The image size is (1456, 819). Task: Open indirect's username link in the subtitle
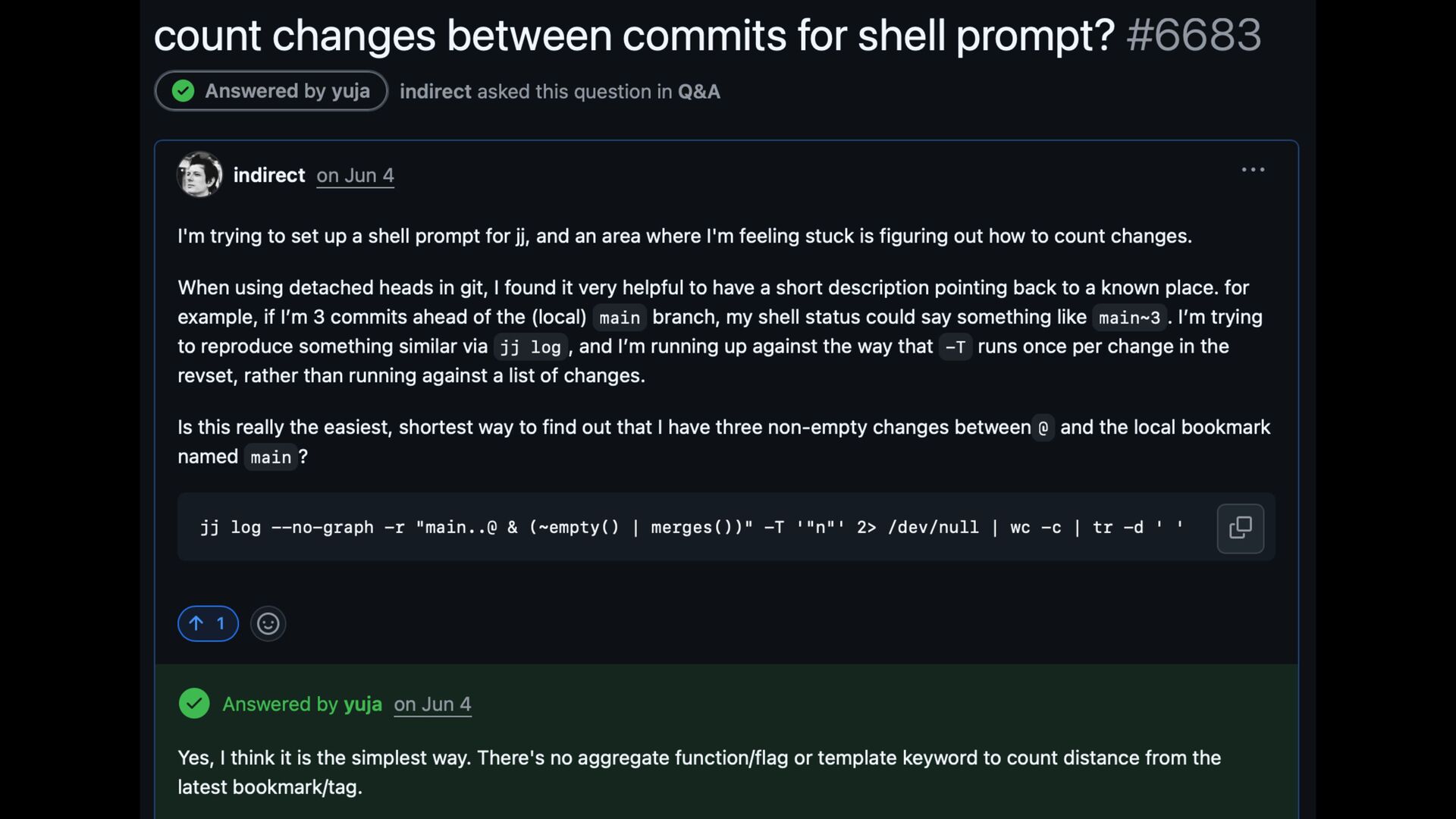point(435,92)
